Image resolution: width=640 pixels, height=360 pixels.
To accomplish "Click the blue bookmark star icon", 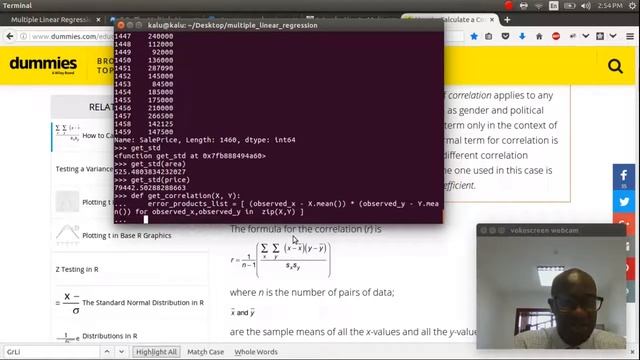I will tap(474, 36).
